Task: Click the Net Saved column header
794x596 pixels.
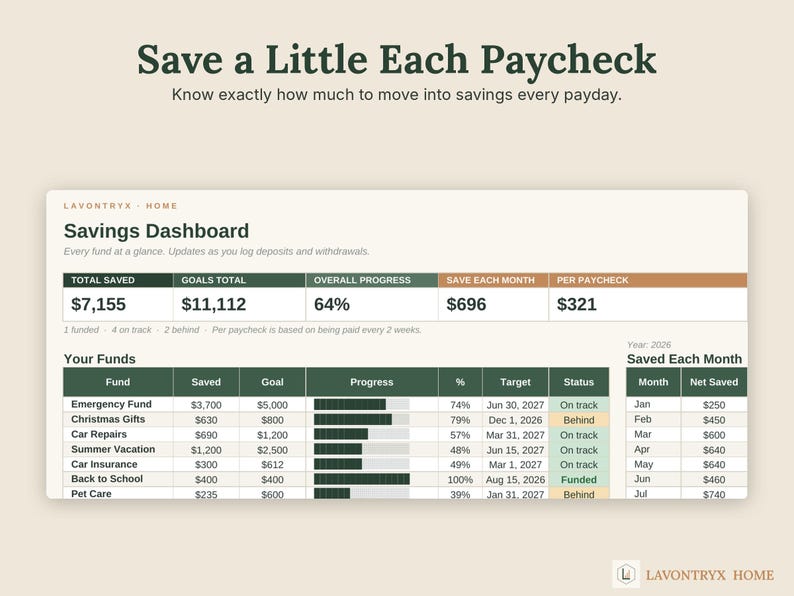Action: coord(714,382)
